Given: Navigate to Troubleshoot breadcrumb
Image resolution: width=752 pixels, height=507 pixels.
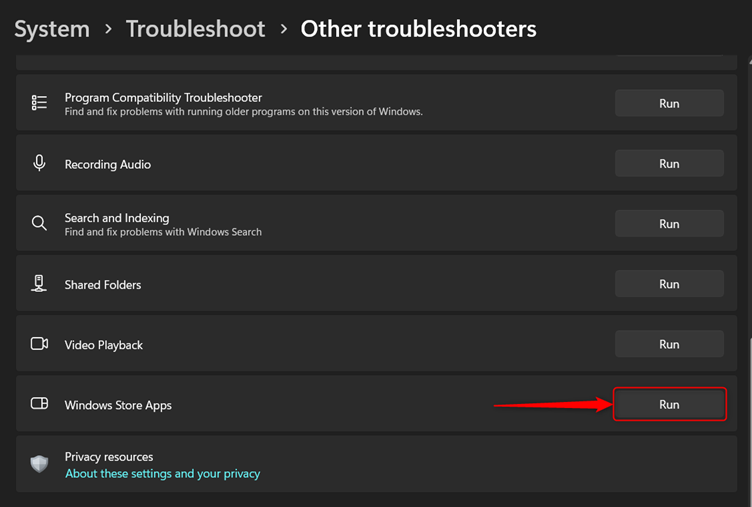Looking at the screenshot, I should [x=196, y=29].
